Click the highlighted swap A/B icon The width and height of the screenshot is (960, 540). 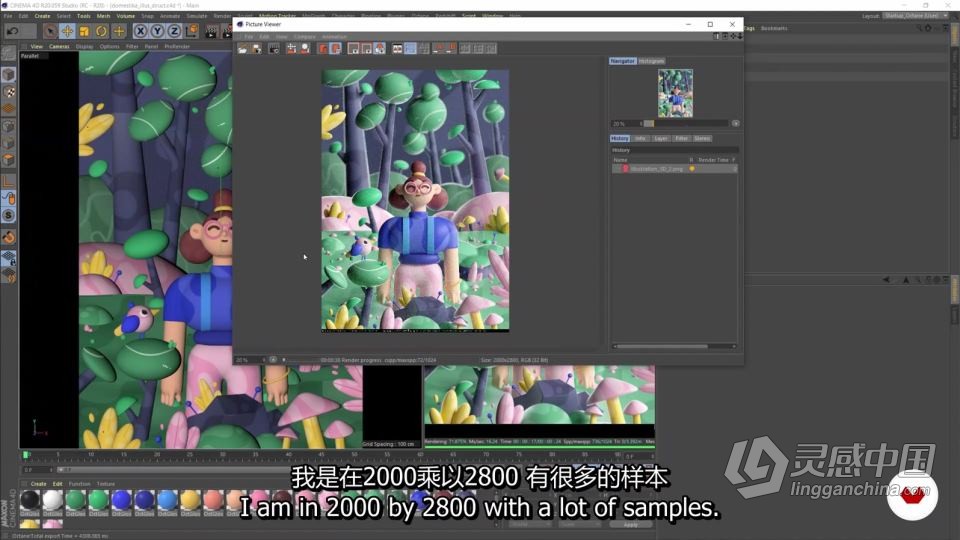coord(380,48)
